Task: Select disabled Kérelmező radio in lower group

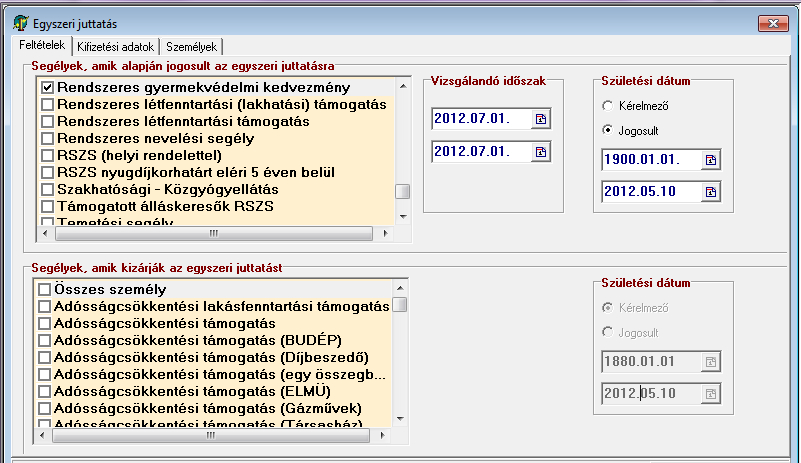Action: coord(607,308)
